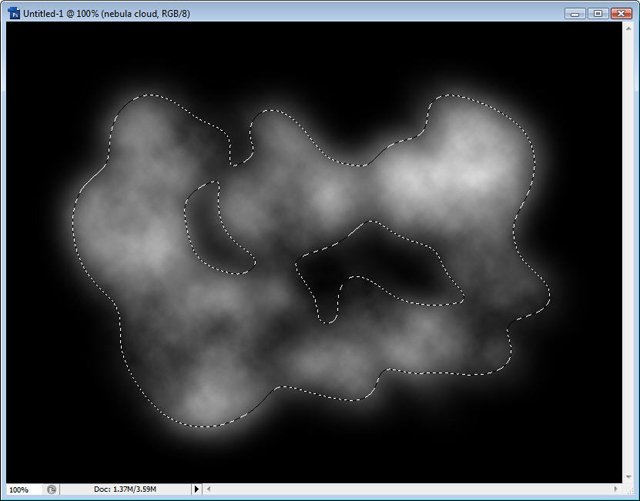This screenshot has height=501, width=640.
Task: Click the horizontal scrollbar left arrow
Action: 209,489
